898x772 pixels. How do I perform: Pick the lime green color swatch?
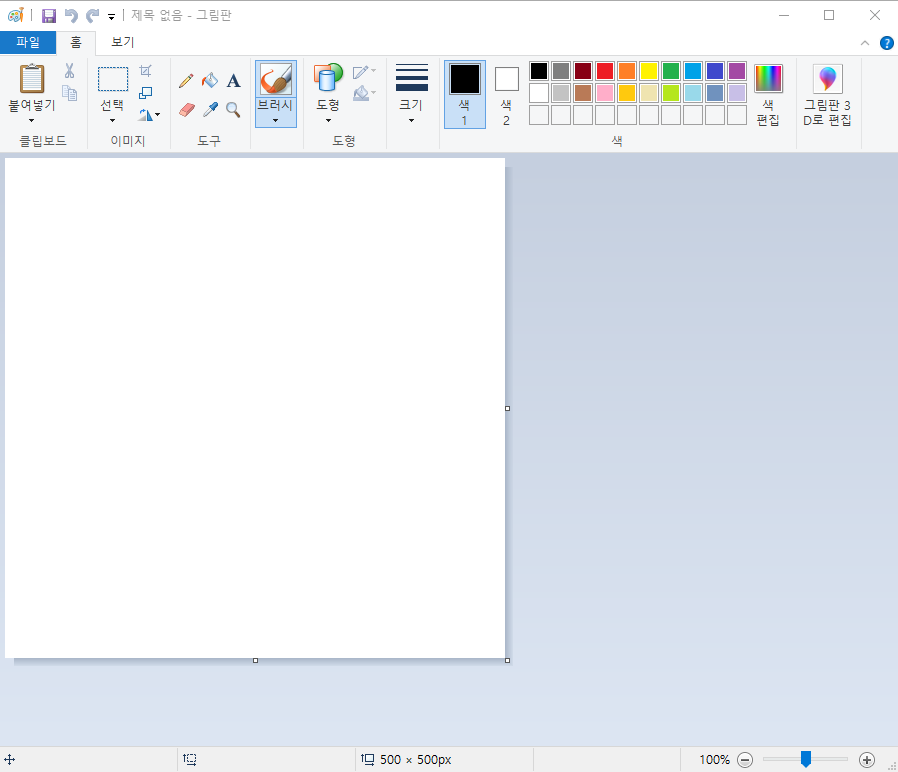pos(671,93)
